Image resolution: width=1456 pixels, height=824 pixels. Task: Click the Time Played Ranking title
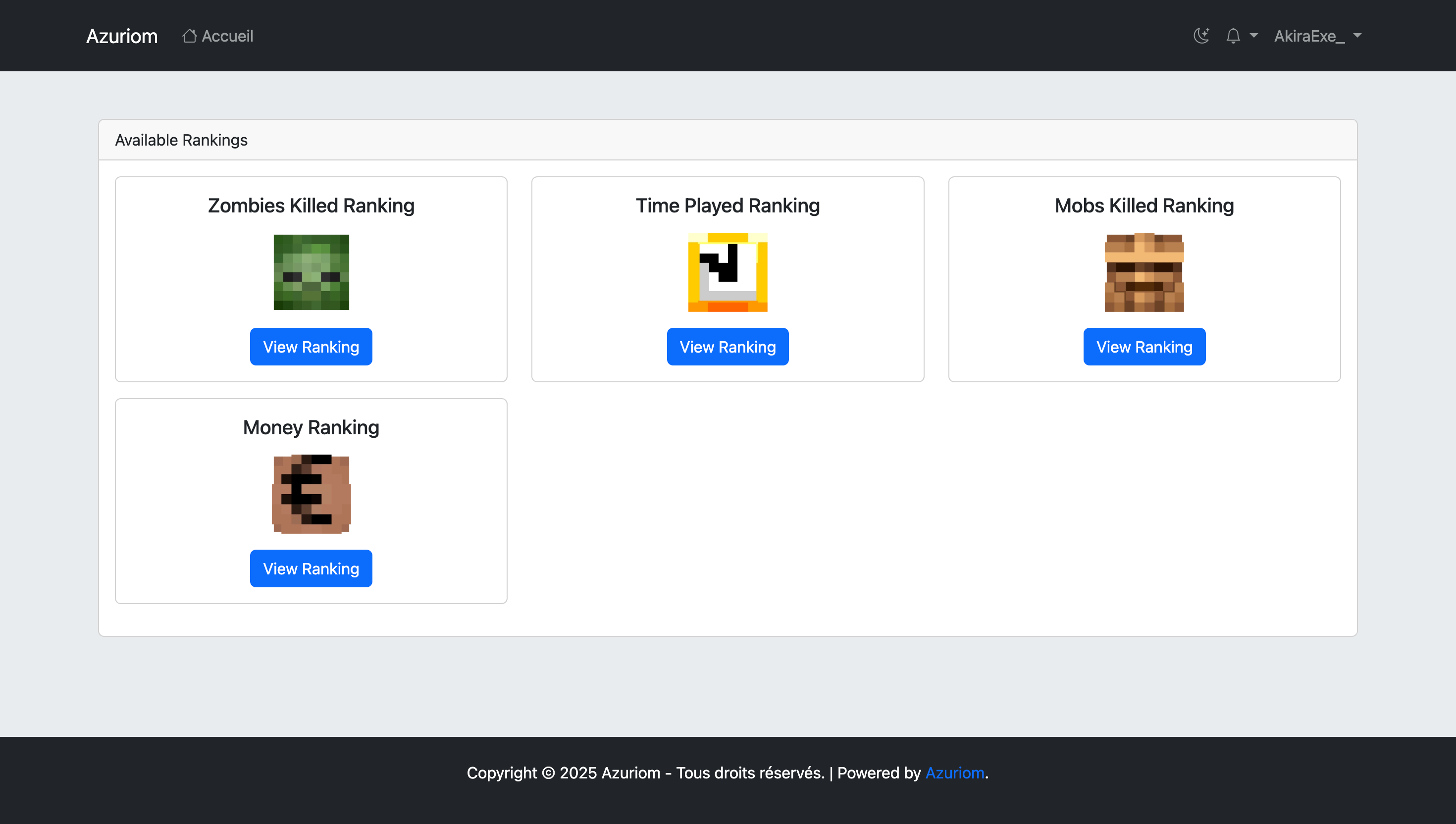tap(728, 206)
